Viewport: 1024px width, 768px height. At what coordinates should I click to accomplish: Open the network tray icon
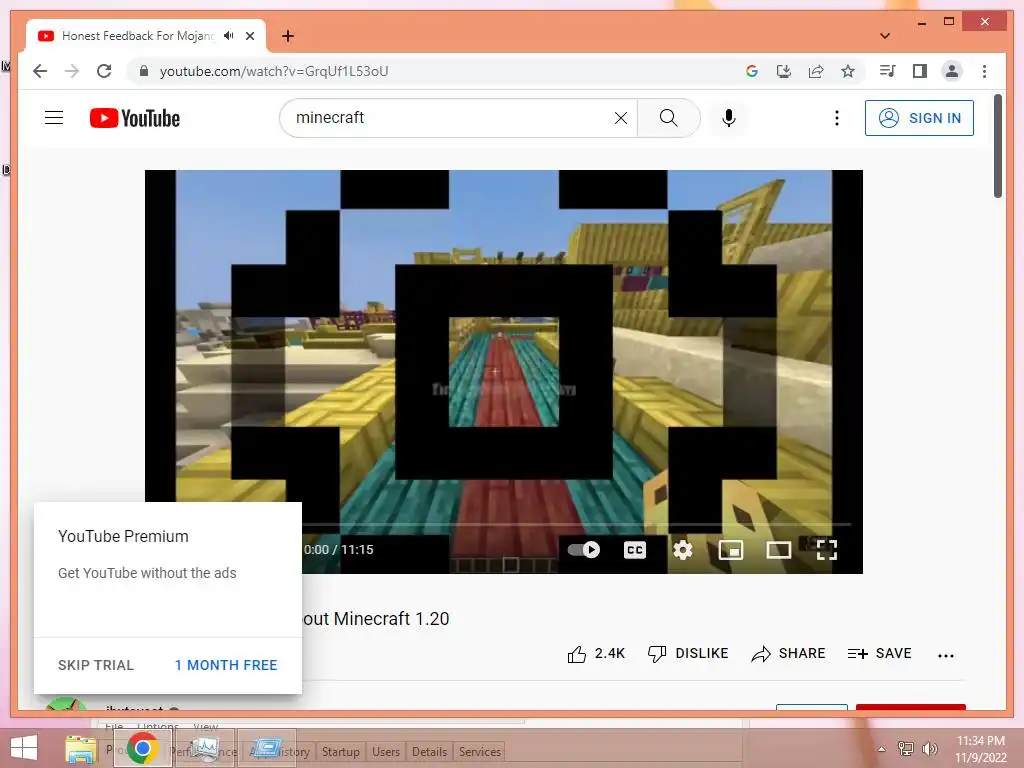click(x=906, y=749)
